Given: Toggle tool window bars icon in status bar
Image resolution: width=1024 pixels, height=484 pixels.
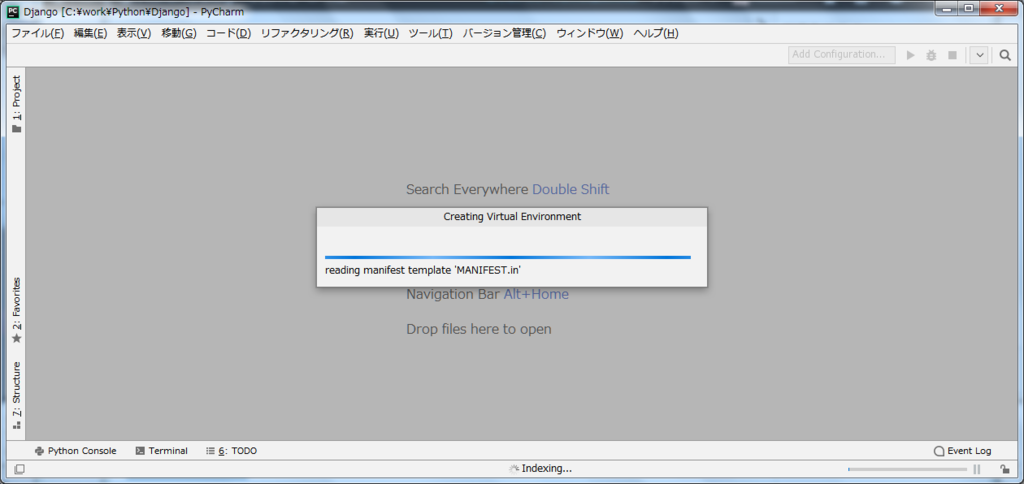Looking at the screenshot, I should [20, 469].
